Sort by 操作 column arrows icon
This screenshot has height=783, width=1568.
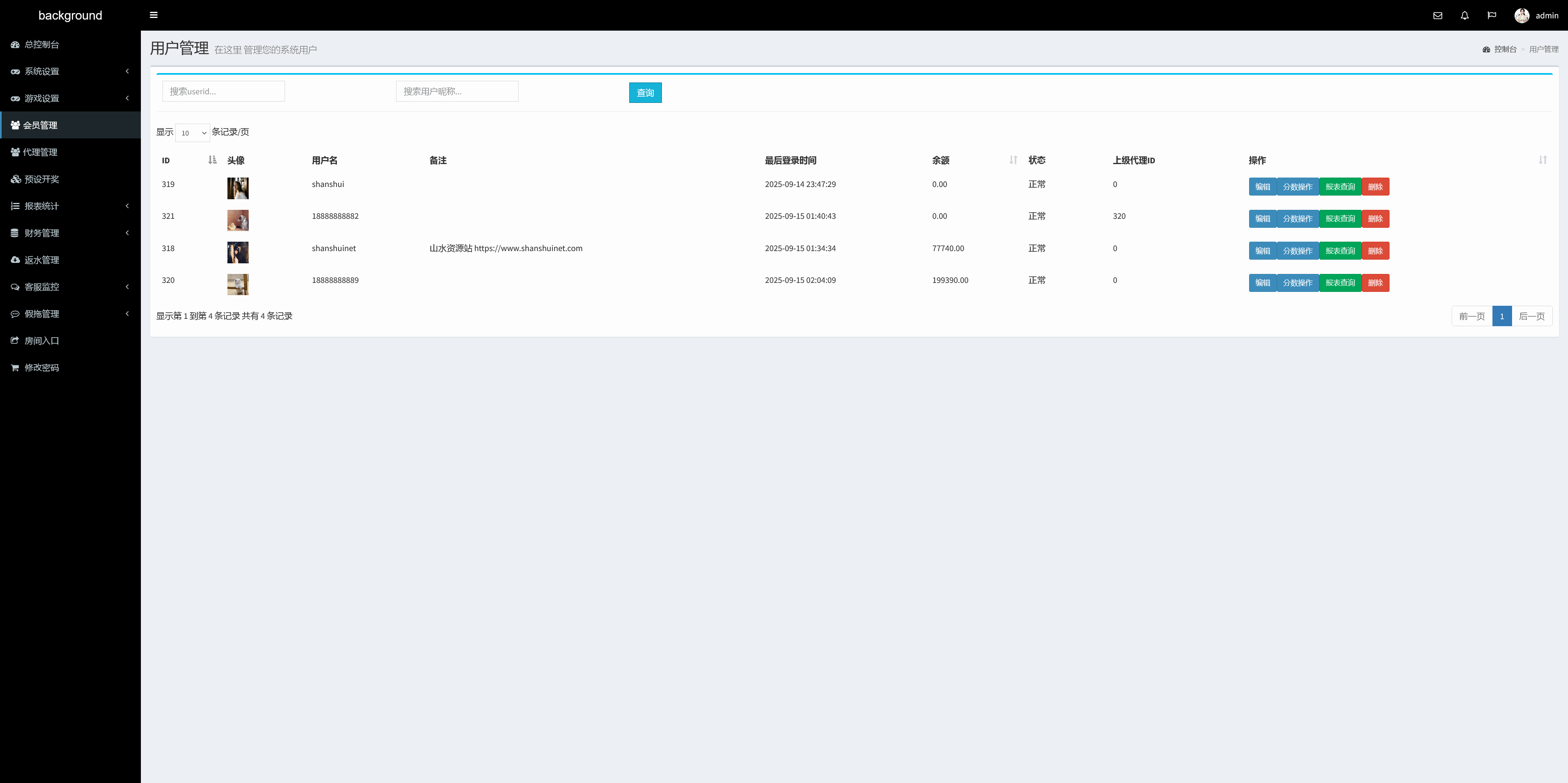click(x=1542, y=160)
